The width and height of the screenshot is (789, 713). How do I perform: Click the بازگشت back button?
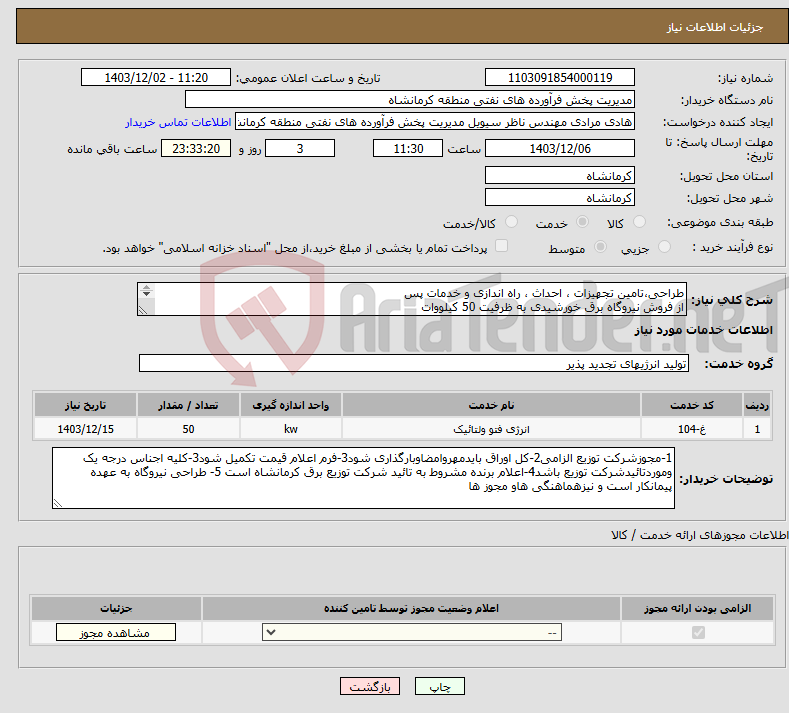click(370, 686)
